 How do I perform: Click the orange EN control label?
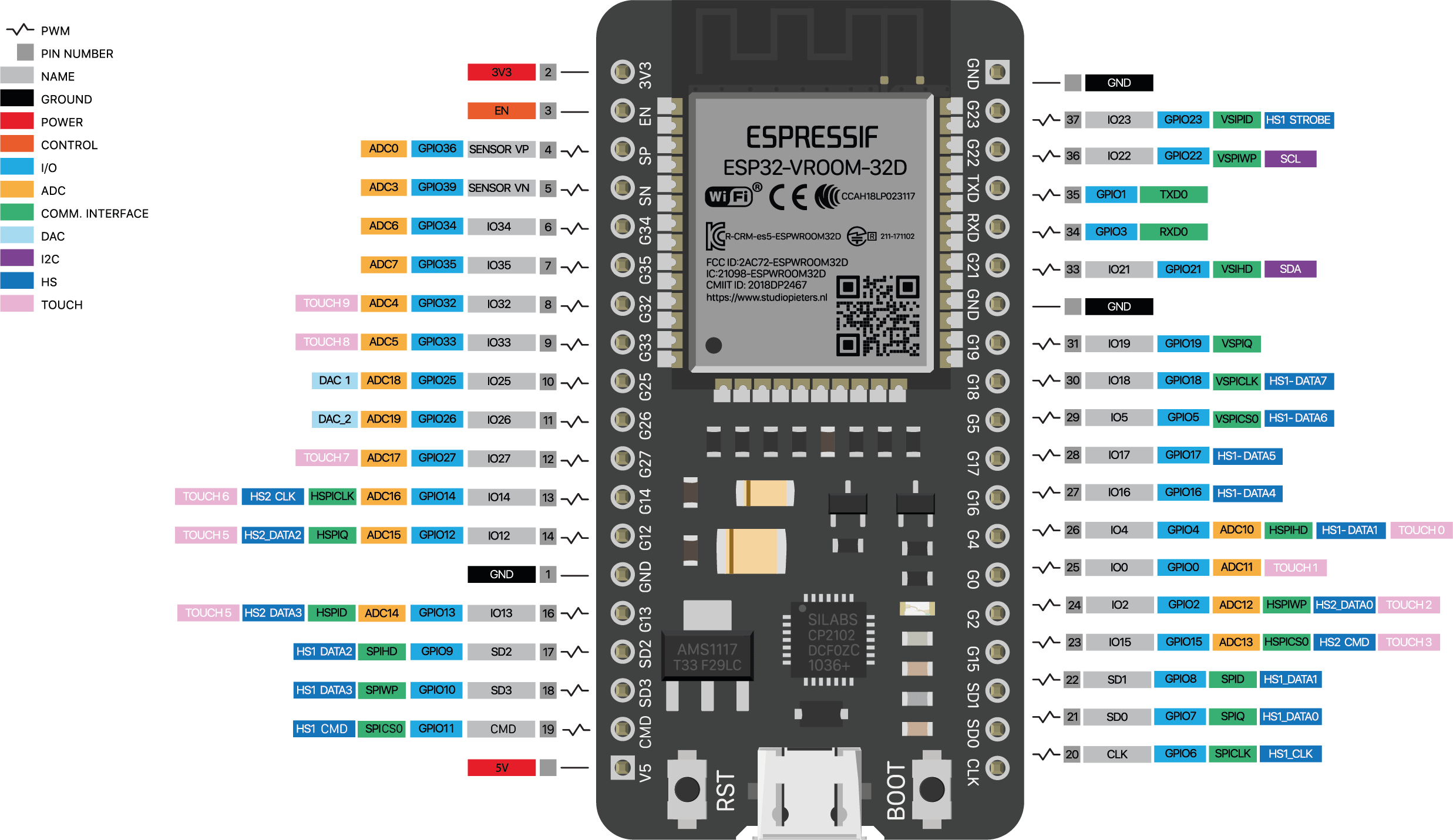tap(502, 110)
